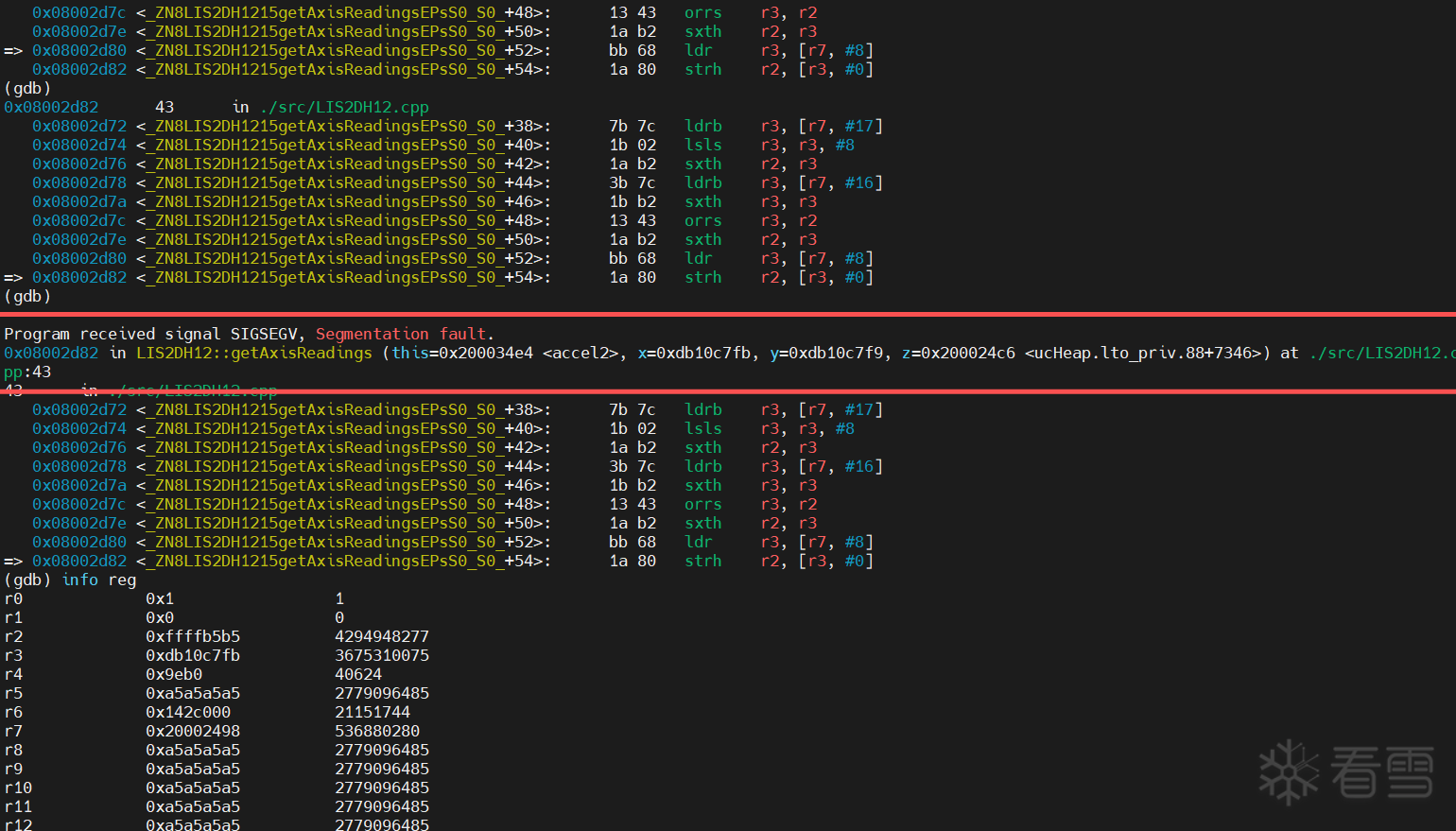The height and width of the screenshot is (831, 1456).
Task: Click the r4 register name
Action: pyautogui.click(x=13, y=674)
